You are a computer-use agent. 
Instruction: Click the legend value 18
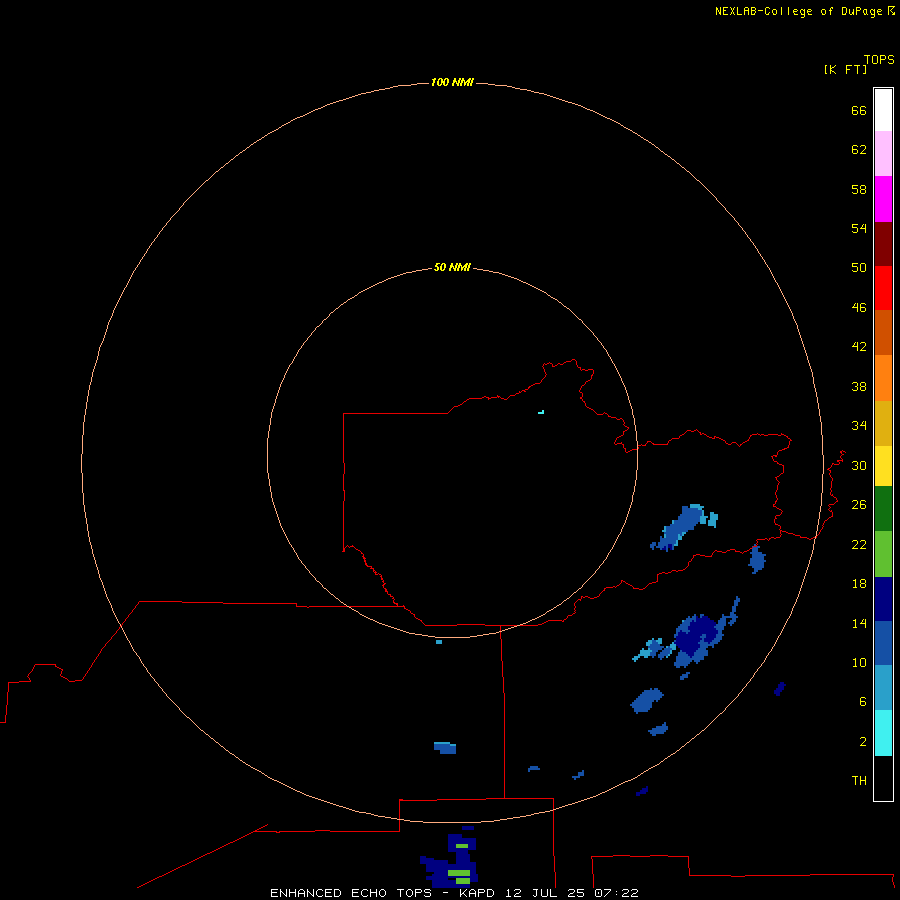(859, 584)
